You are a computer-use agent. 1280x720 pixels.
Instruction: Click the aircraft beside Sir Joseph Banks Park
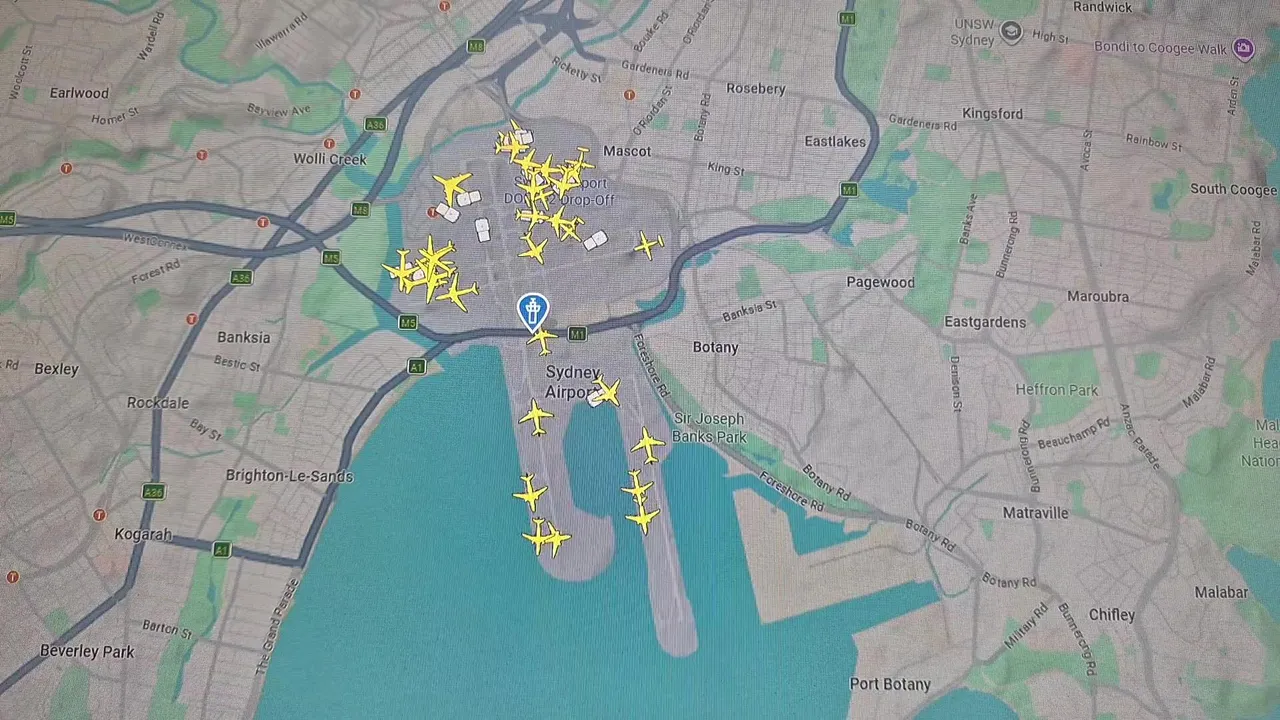(648, 445)
